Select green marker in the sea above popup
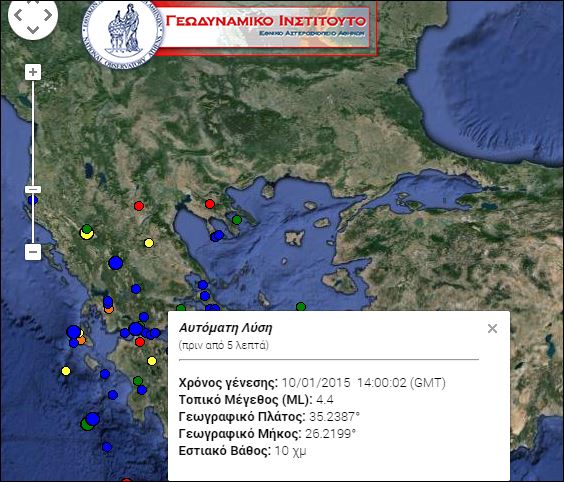 (x=301, y=307)
